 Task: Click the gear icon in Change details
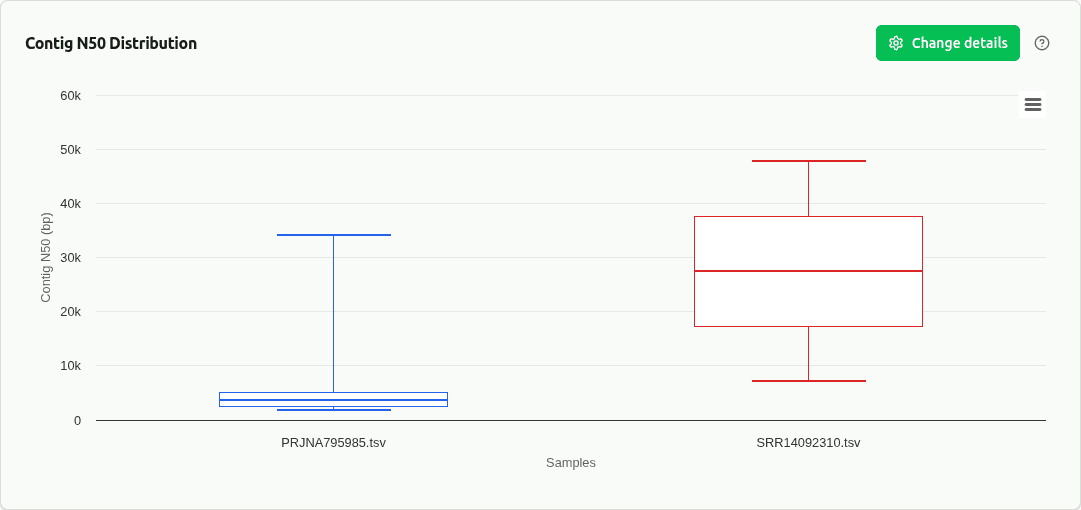point(896,43)
